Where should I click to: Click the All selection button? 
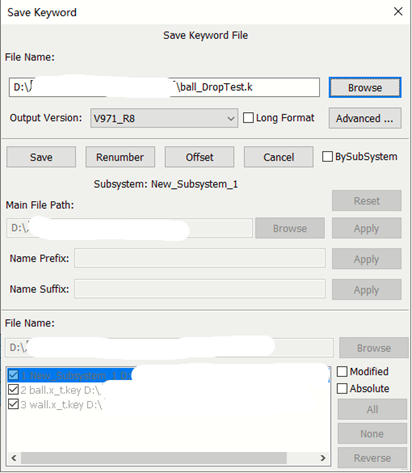pyautogui.click(x=372, y=409)
